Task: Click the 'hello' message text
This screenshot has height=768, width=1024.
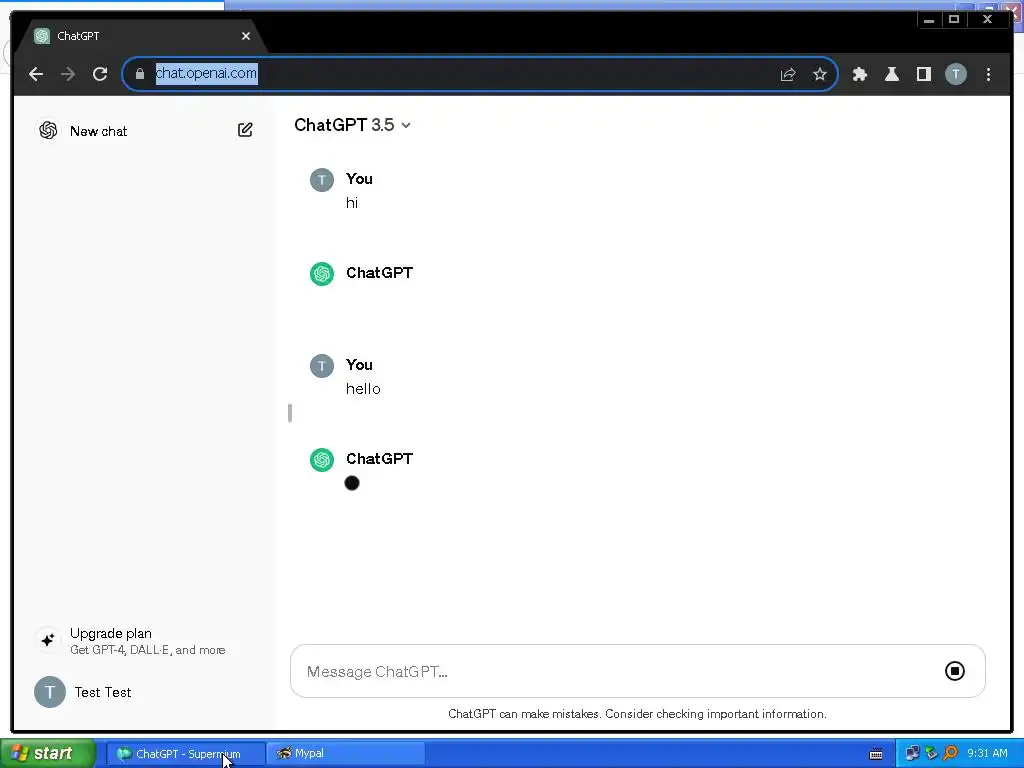Action: [x=363, y=389]
